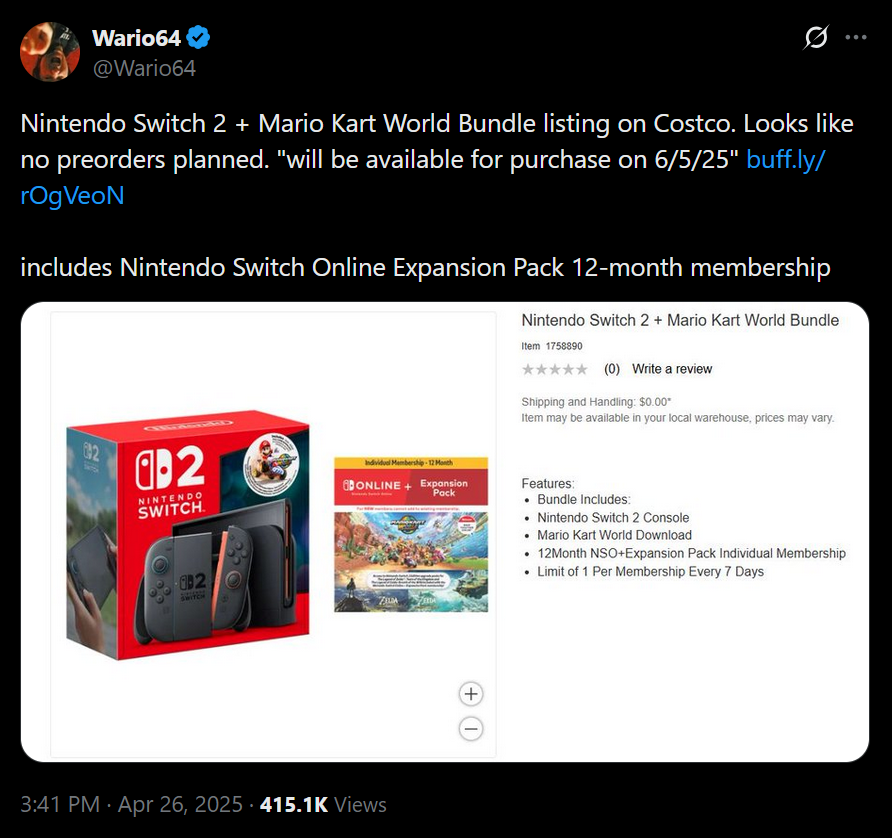The height and width of the screenshot is (838, 892).
Task: Open the @Wario64 handle link
Action: coord(144,68)
